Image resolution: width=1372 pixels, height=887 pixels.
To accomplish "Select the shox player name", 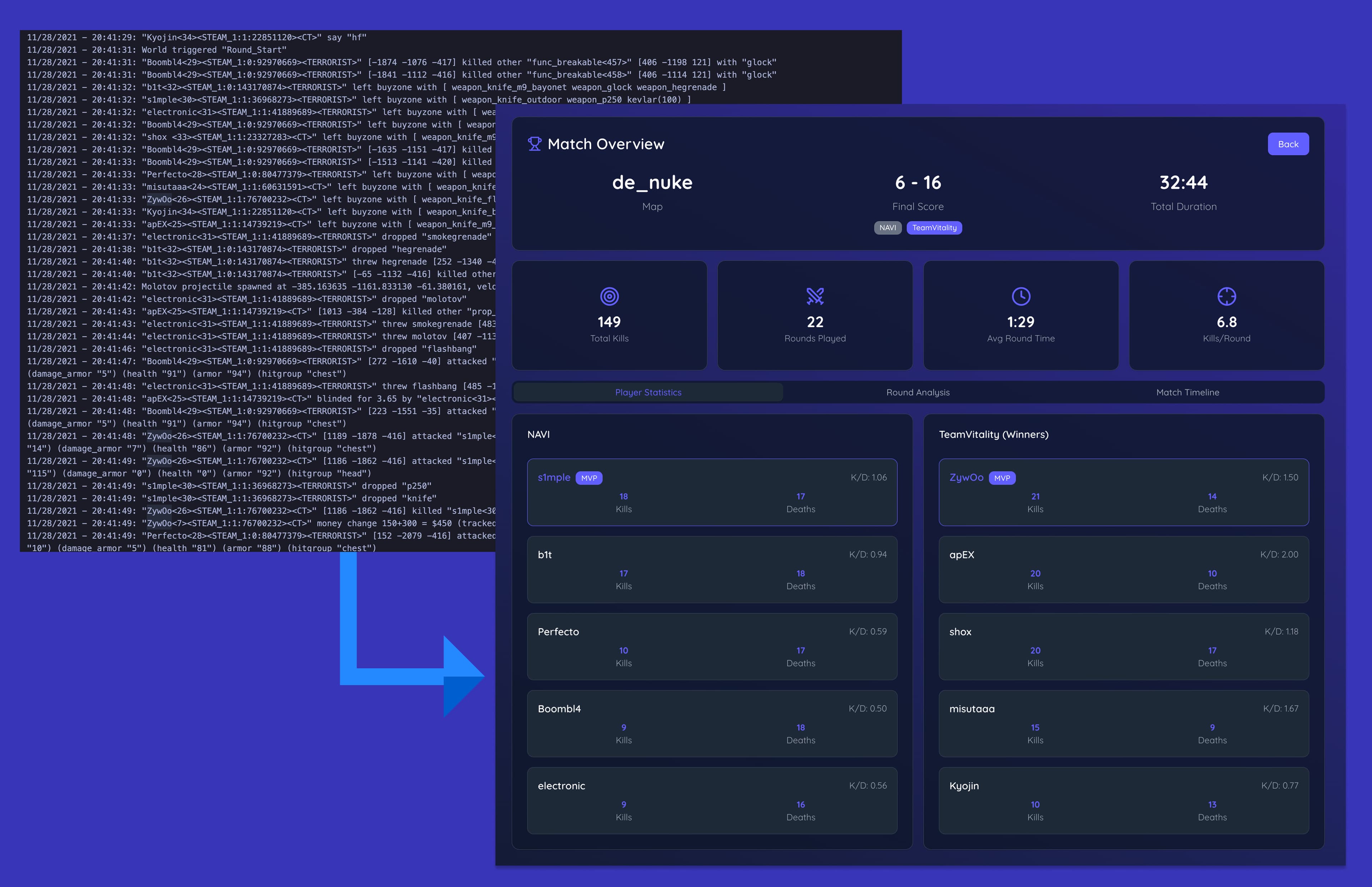I will click(x=960, y=632).
